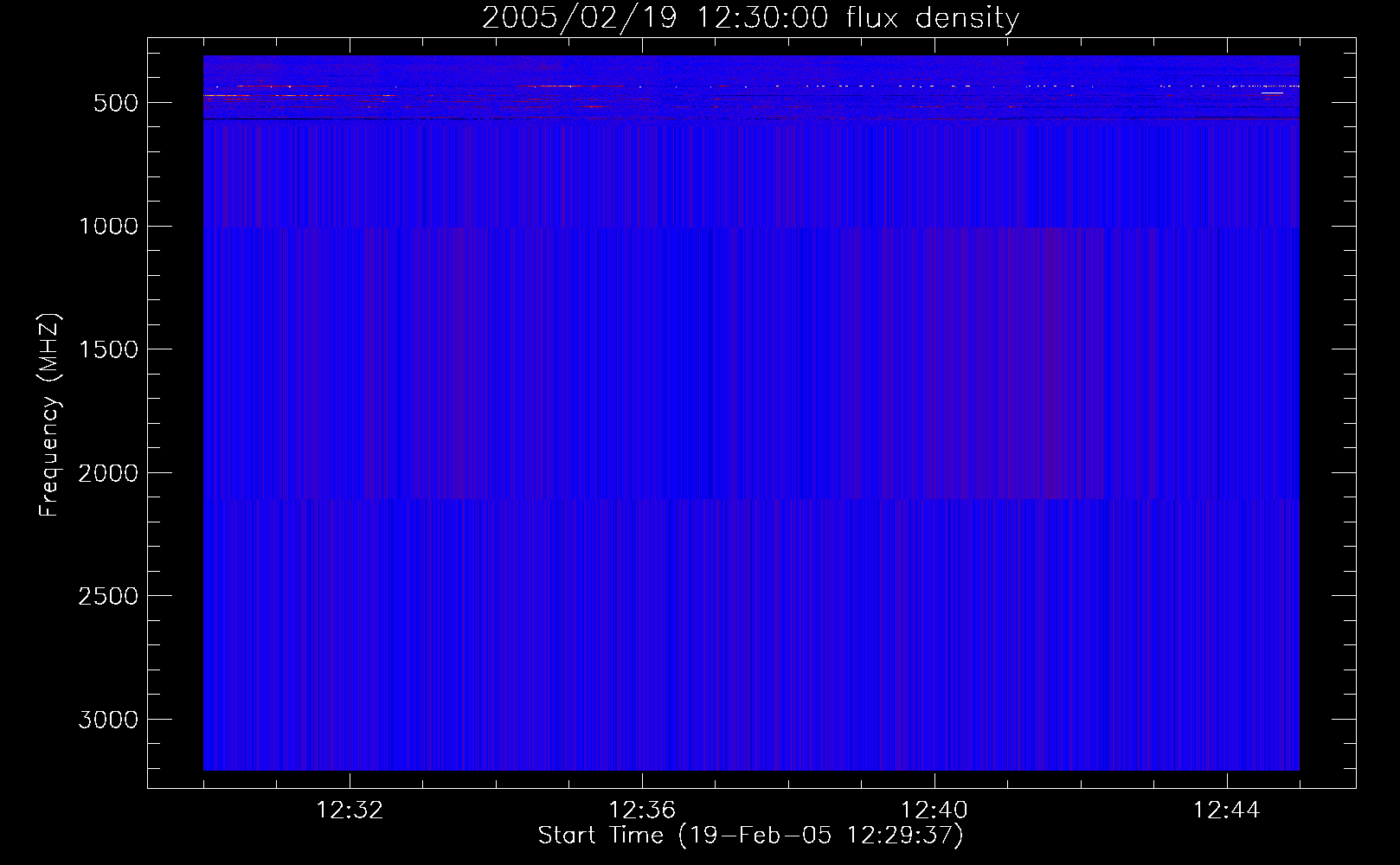Click the 12:40 time tick label

(934, 811)
